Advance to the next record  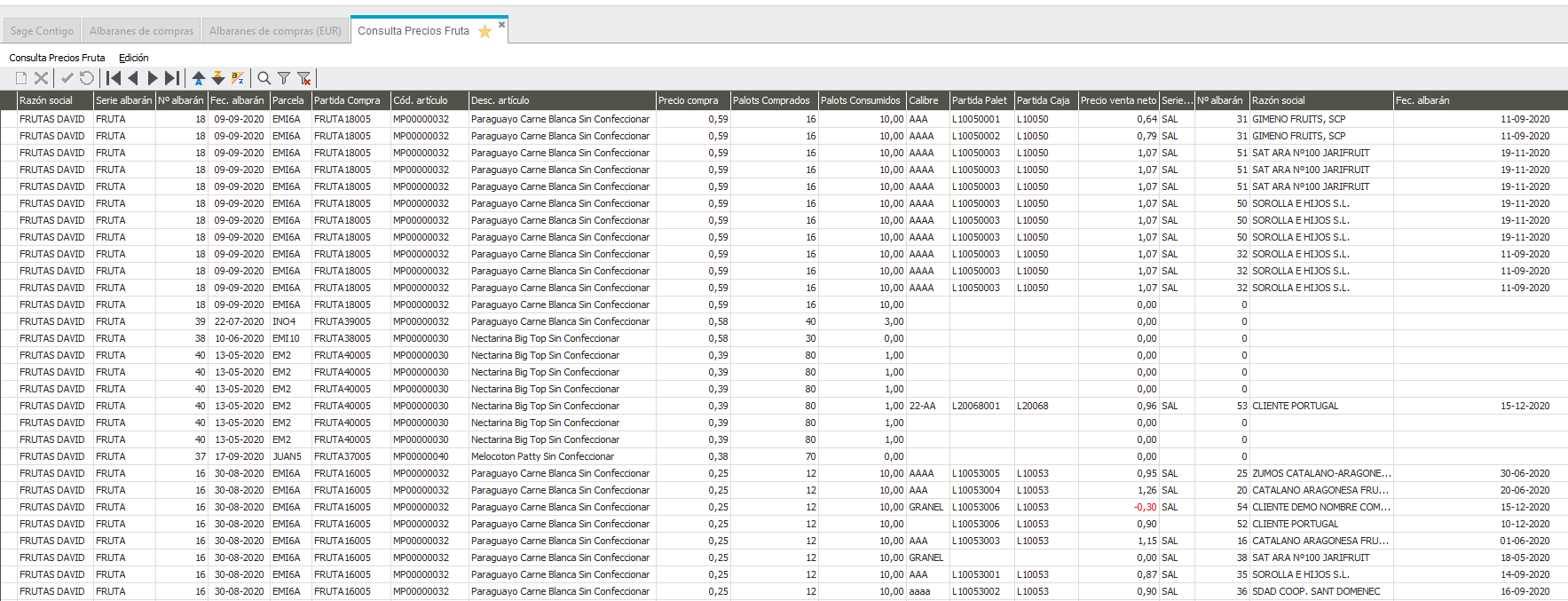tap(153, 78)
